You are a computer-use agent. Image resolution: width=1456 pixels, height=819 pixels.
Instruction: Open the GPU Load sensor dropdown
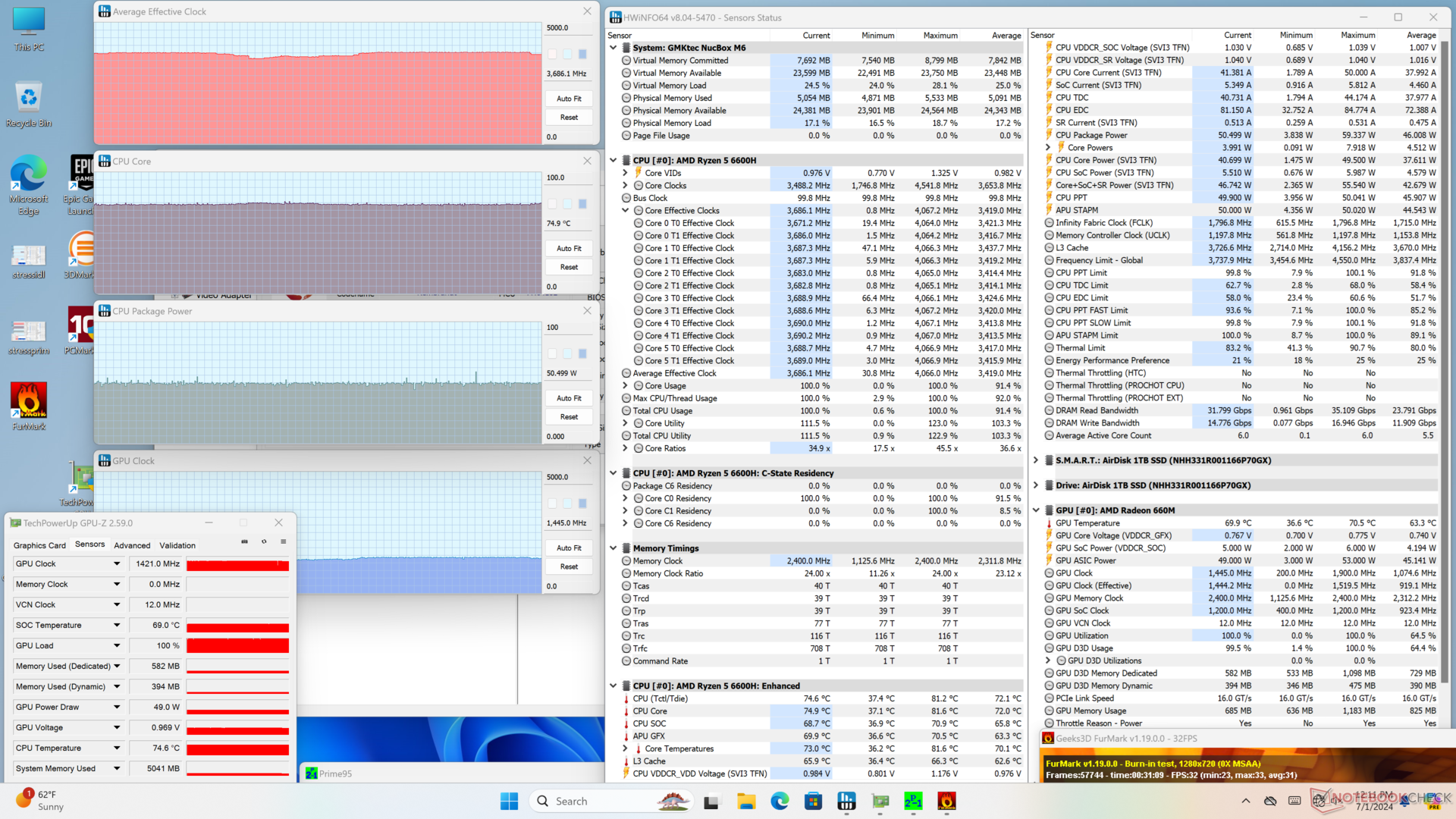tap(117, 646)
